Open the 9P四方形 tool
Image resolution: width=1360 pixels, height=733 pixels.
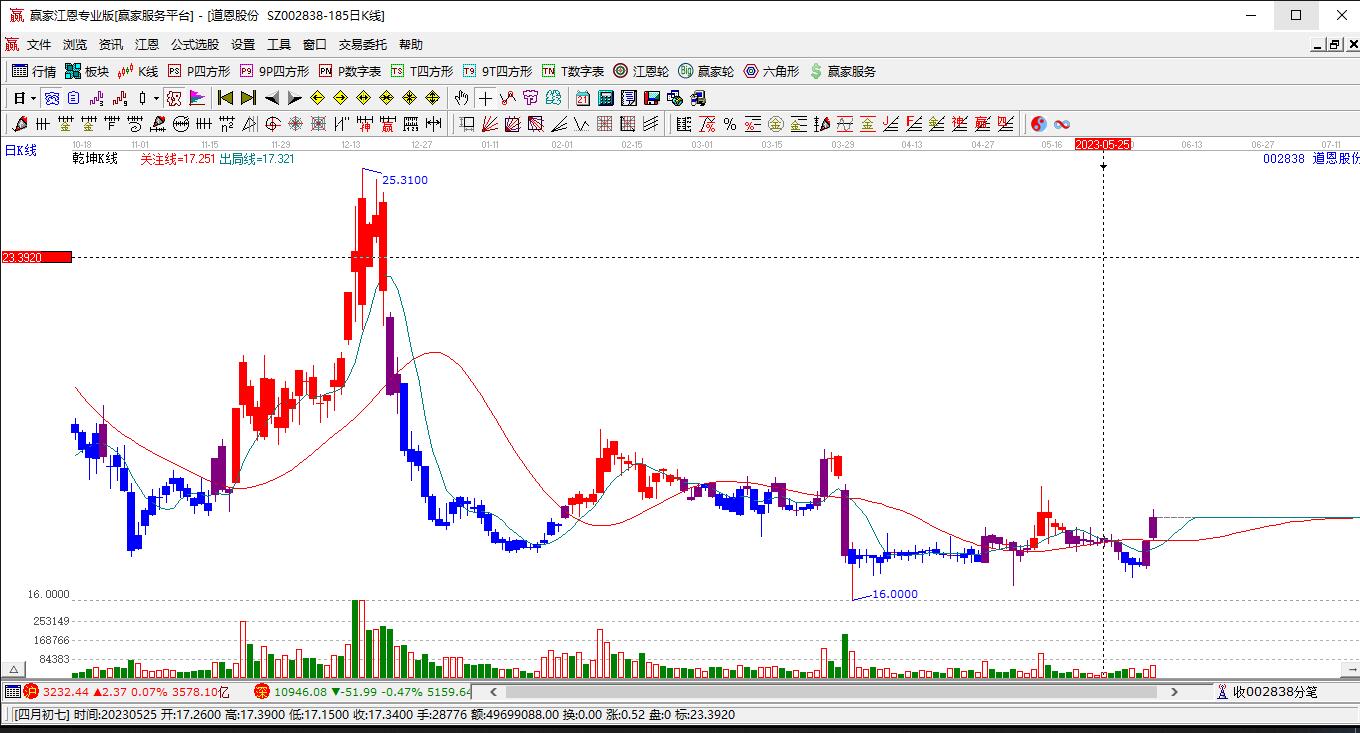click(x=274, y=71)
